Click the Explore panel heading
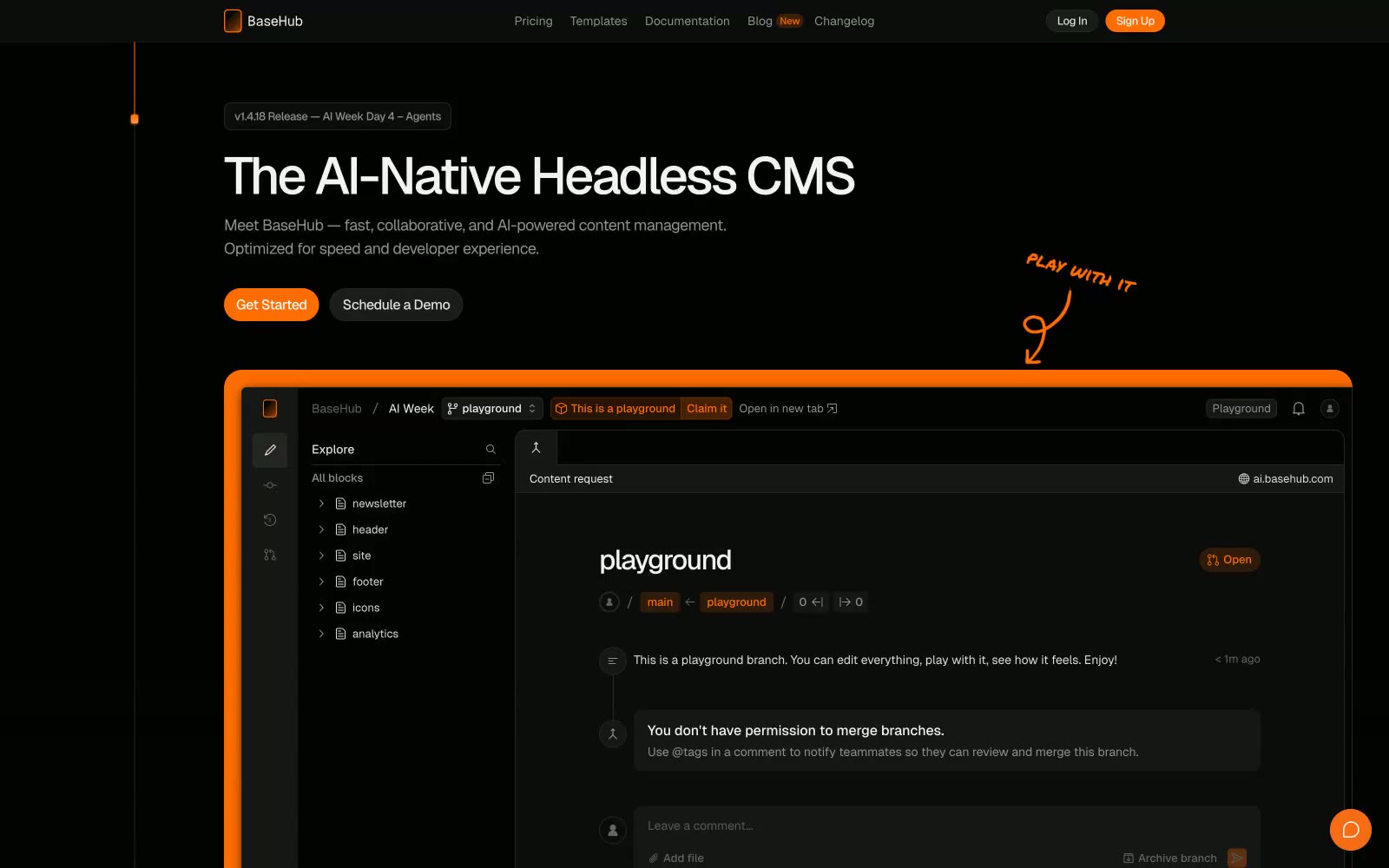 point(332,450)
